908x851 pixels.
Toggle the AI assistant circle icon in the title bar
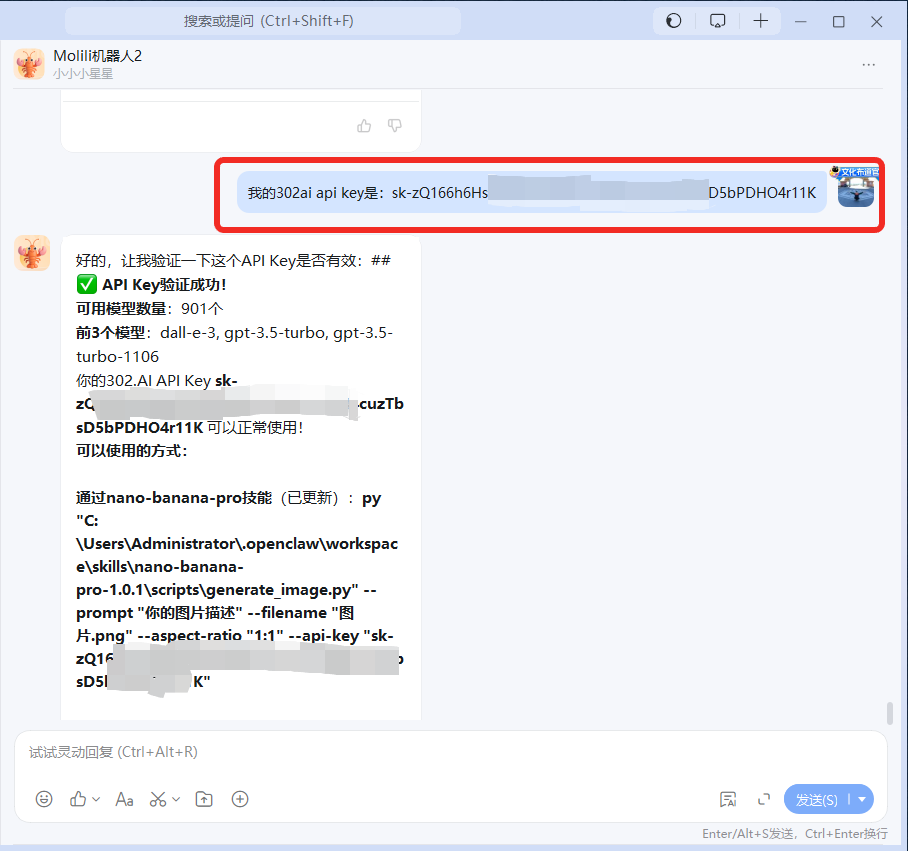click(x=674, y=21)
